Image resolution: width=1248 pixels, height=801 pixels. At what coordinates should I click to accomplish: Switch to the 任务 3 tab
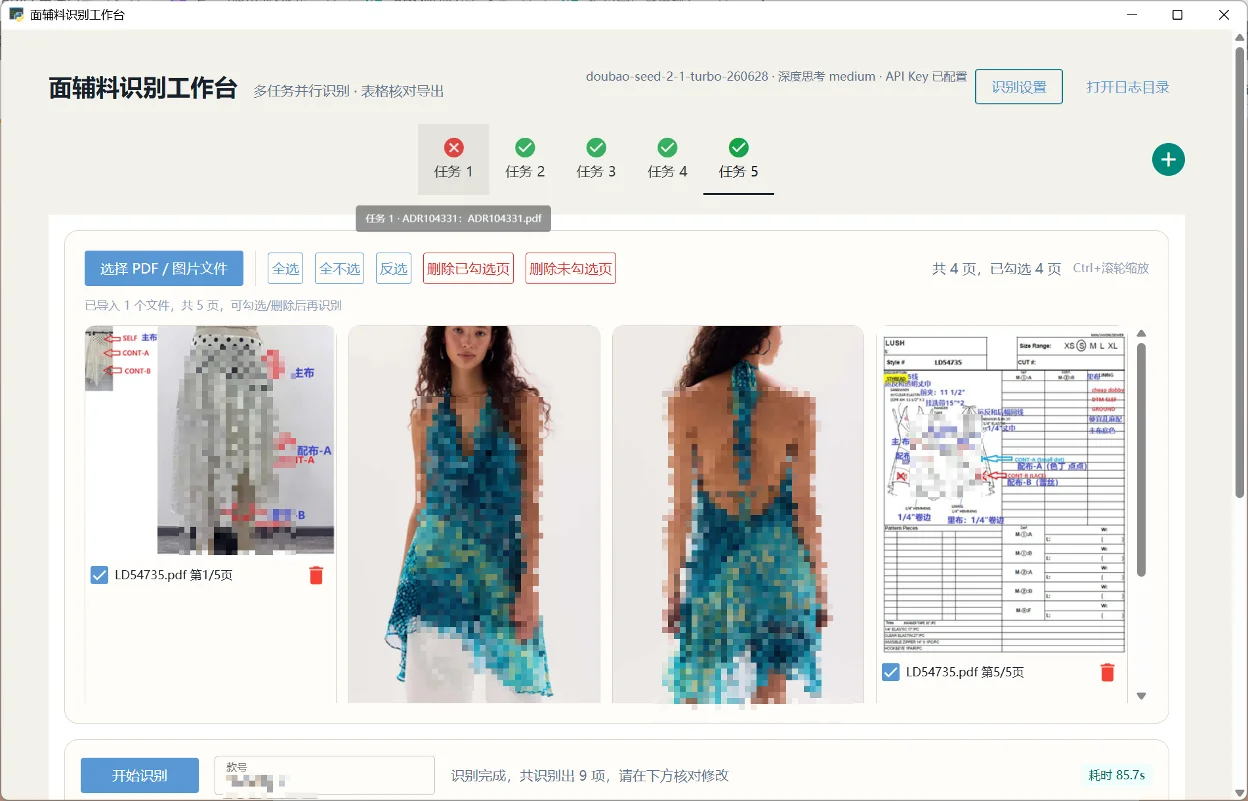(596, 159)
